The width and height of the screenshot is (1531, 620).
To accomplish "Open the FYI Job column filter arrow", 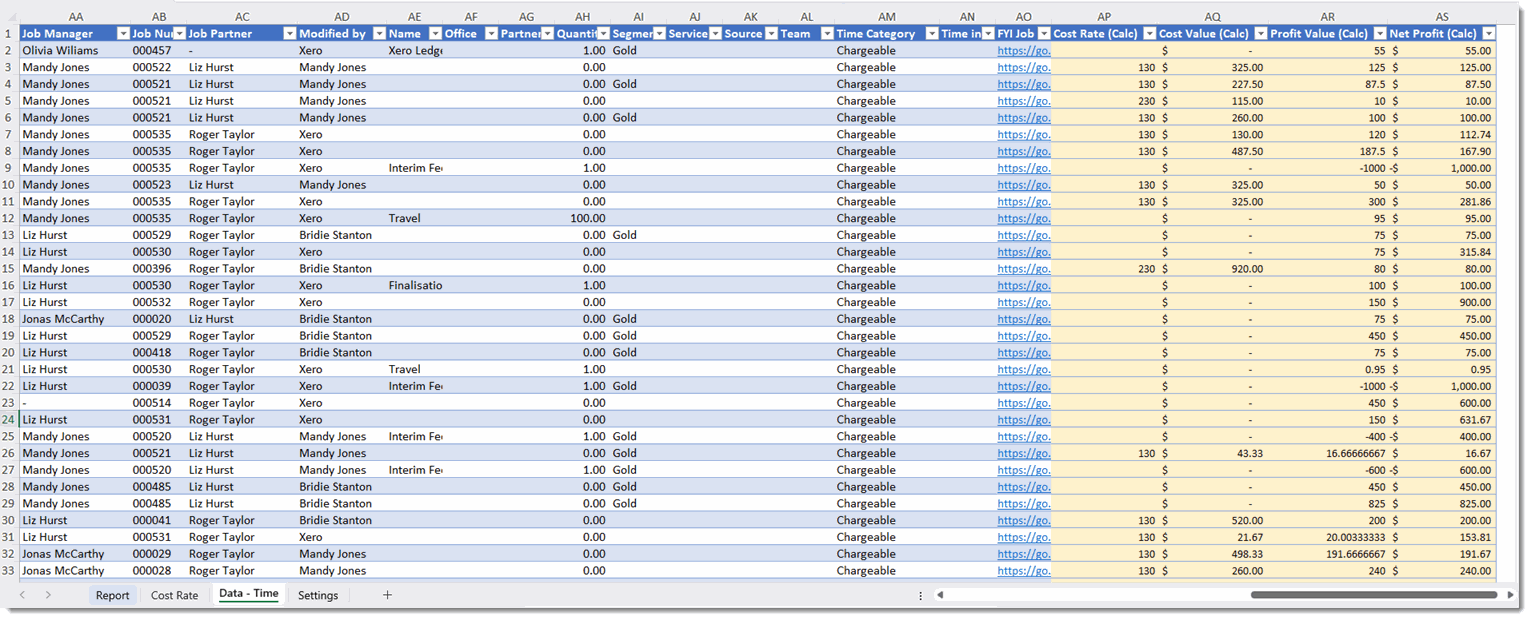I will 1044,34.
